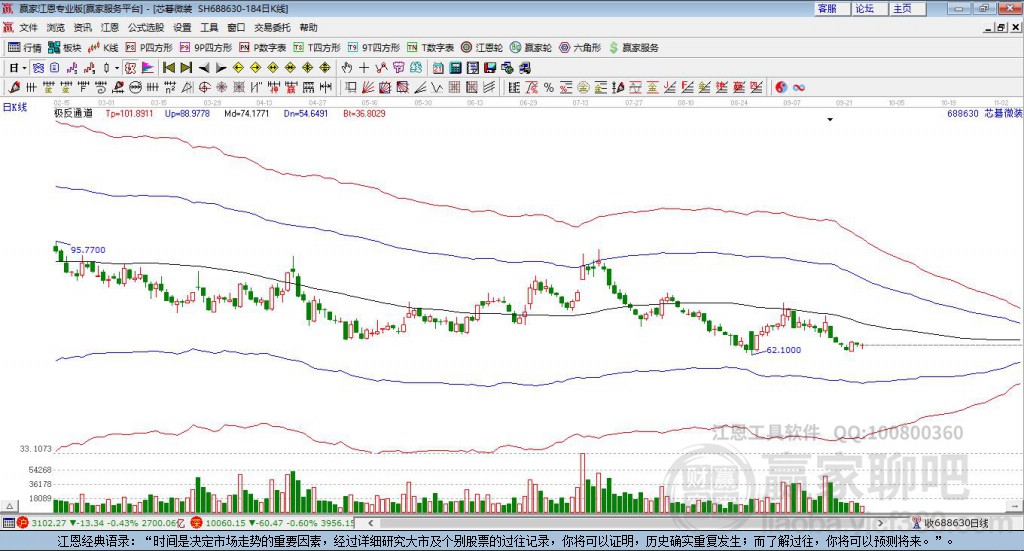Expand the 日 period dropdown
Image resolution: width=1024 pixels, height=551 pixels.
click(x=24, y=68)
